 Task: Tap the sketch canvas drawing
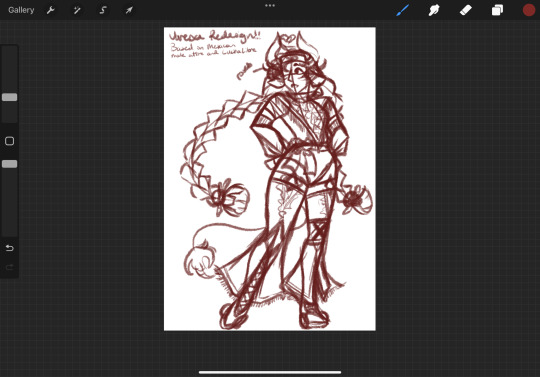click(x=270, y=179)
